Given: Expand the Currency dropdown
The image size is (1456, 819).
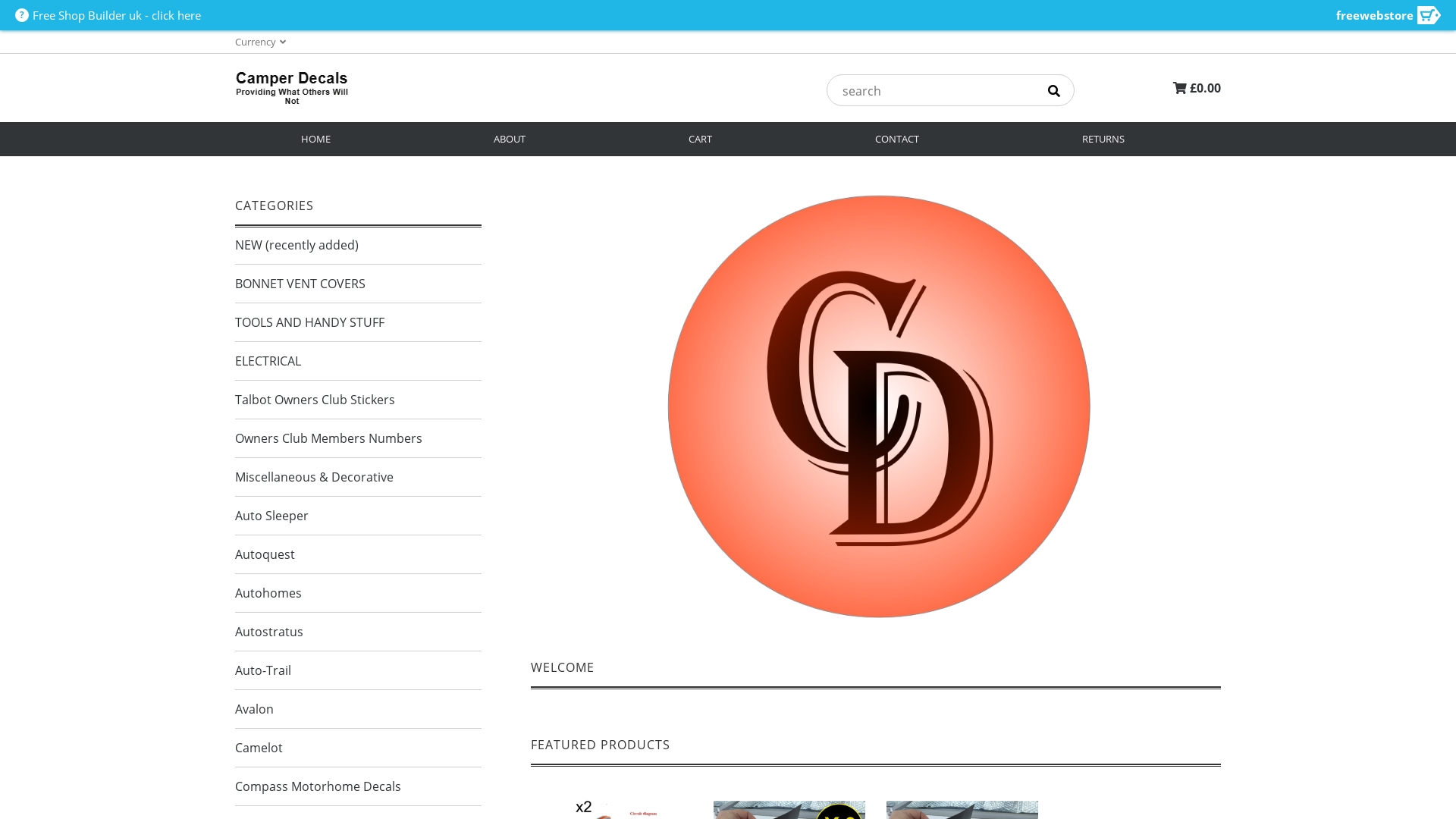Looking at the screenshot, I should [260, 42].
